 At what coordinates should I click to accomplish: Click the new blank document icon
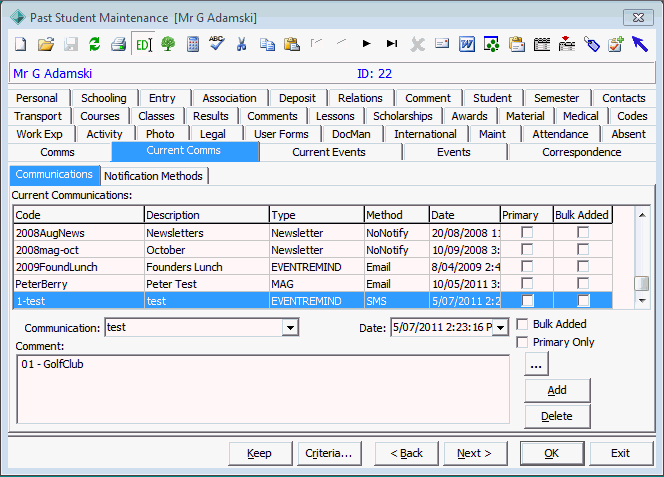[21, 44]
